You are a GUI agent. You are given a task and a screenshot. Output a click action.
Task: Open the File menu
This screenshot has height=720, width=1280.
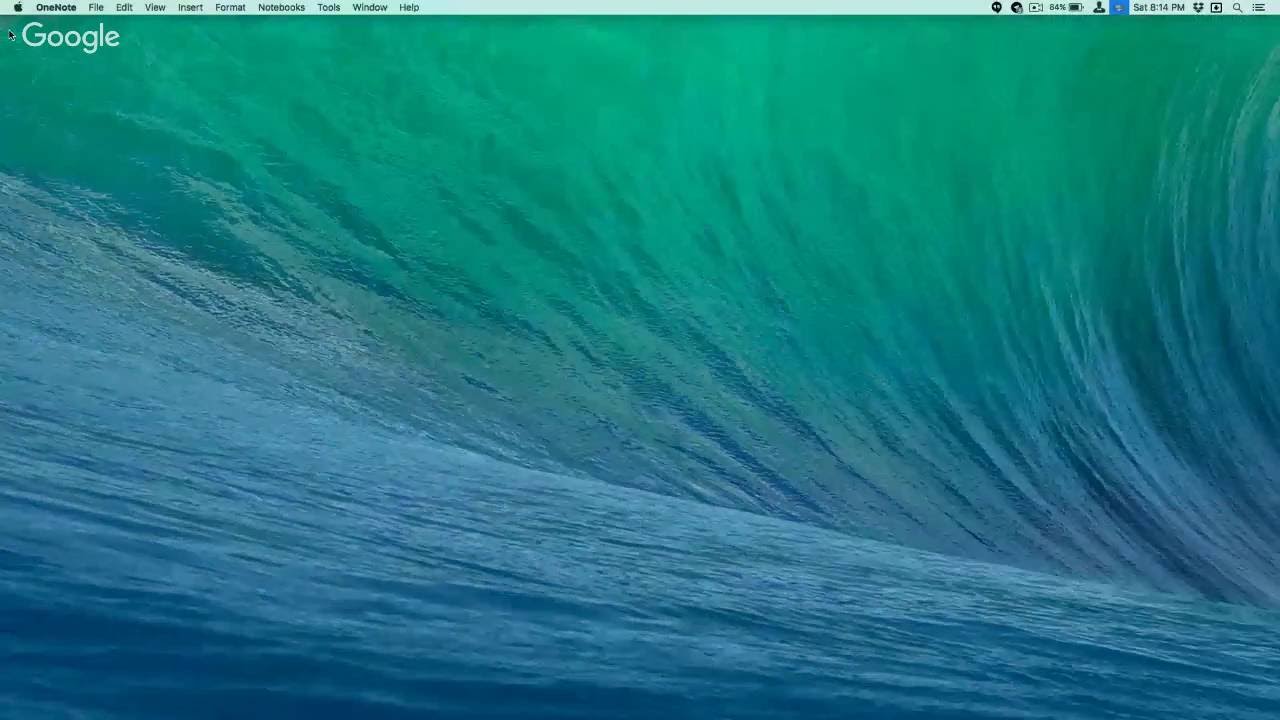coord(96,7)
